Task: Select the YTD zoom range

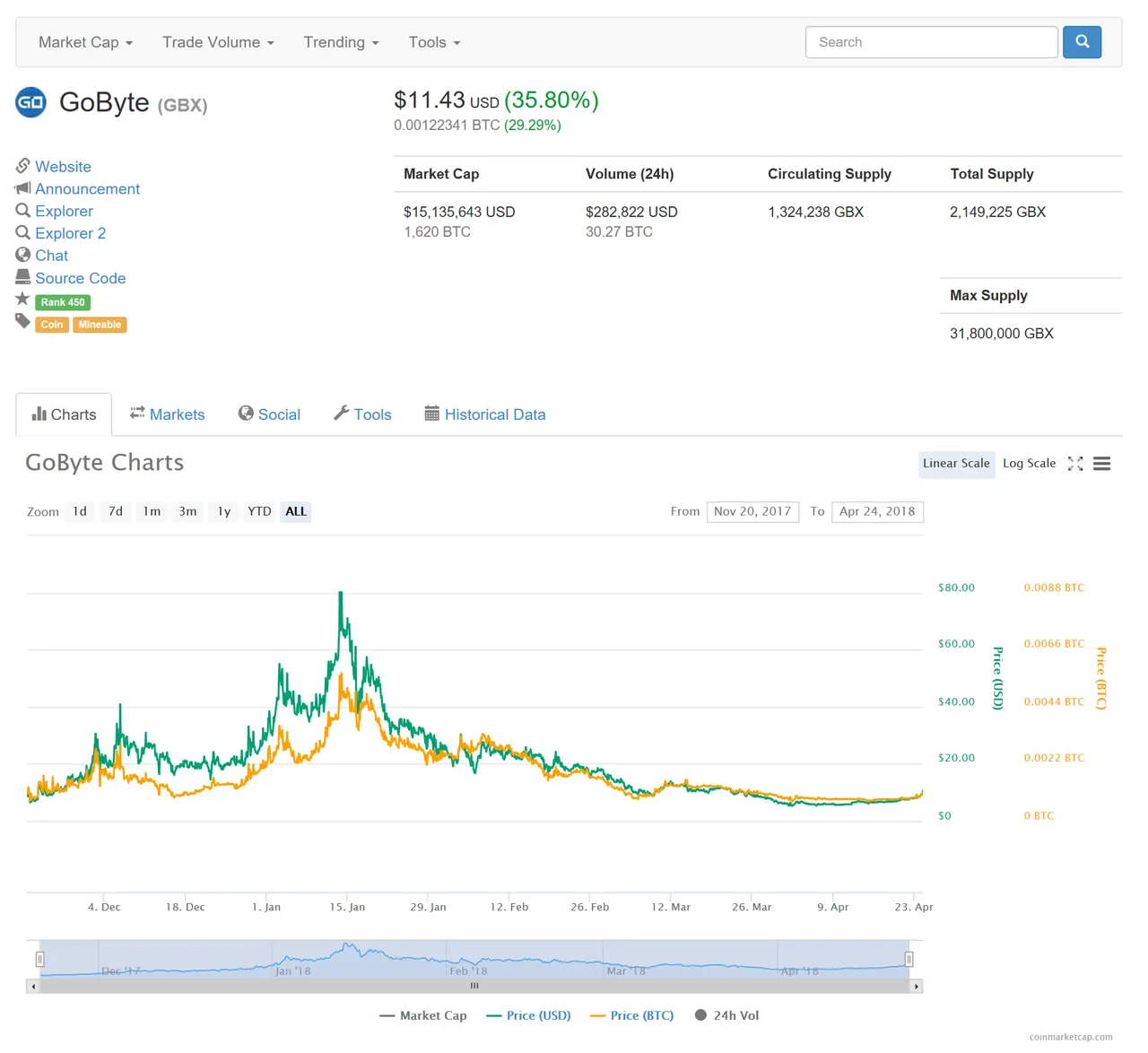Action: [x=259, y=511]
